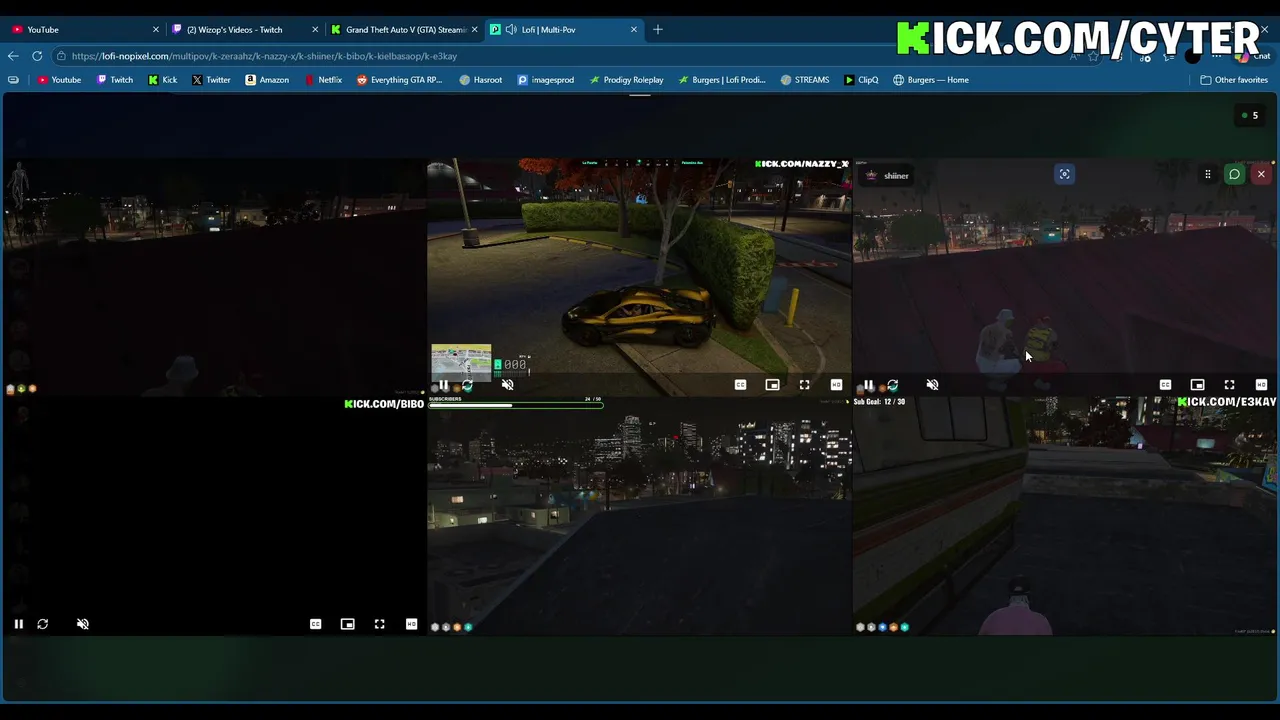Toggle captions on the shiiner stream

tap(1165, 385)
